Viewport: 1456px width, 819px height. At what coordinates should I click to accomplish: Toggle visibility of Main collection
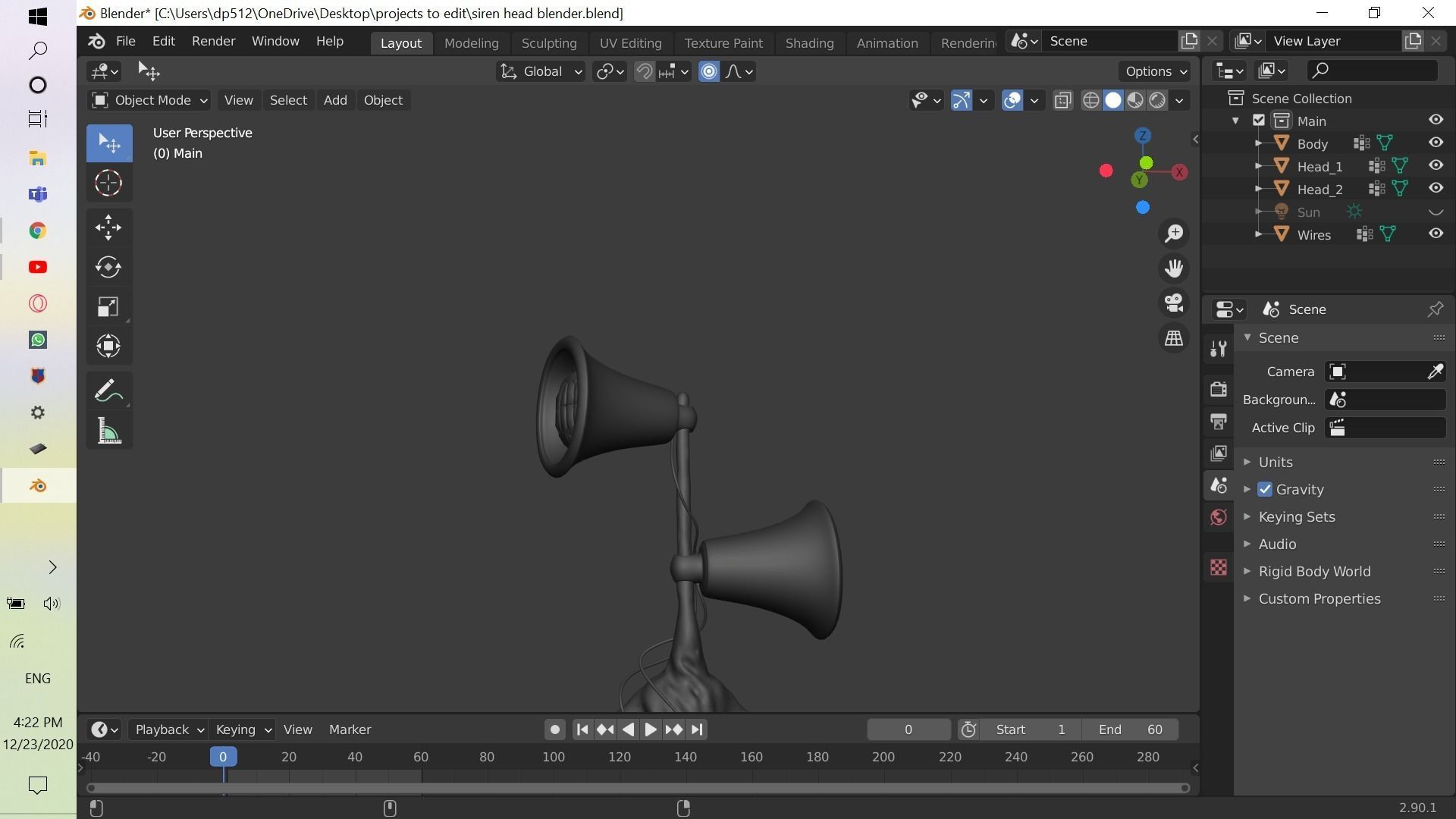pyautogui.click(x=1436, y=120)
